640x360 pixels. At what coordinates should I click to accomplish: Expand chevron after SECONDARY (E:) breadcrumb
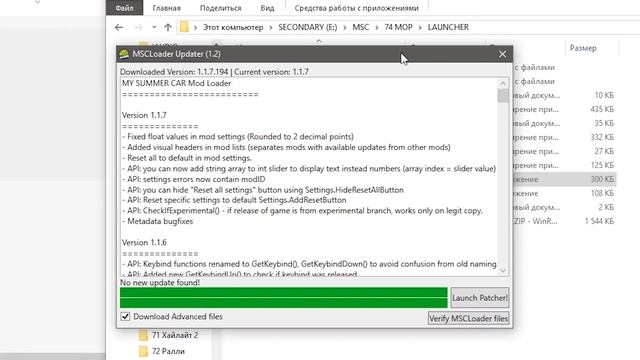coord(345,27)
